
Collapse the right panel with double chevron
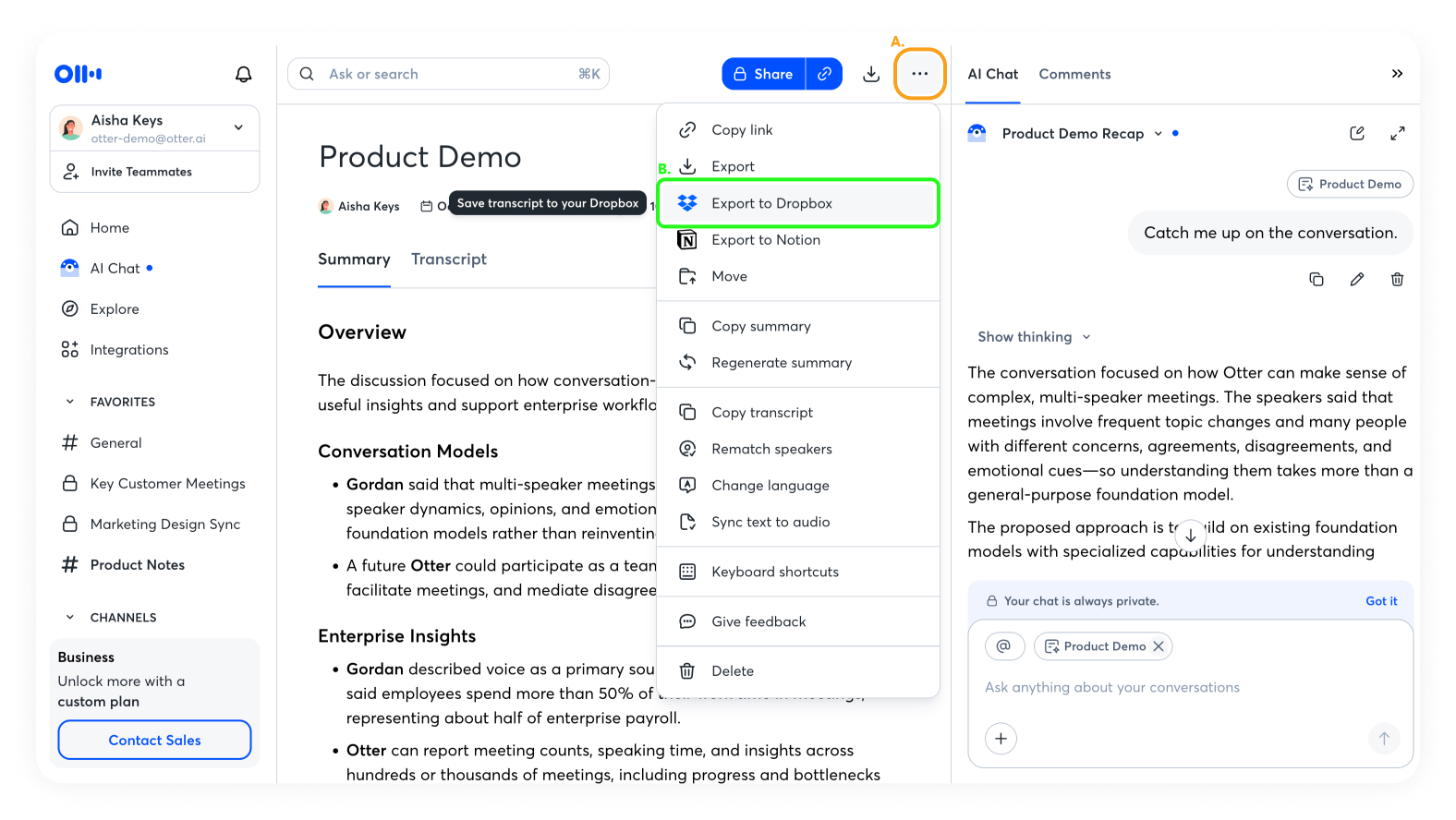click(x=1397, y=74)
